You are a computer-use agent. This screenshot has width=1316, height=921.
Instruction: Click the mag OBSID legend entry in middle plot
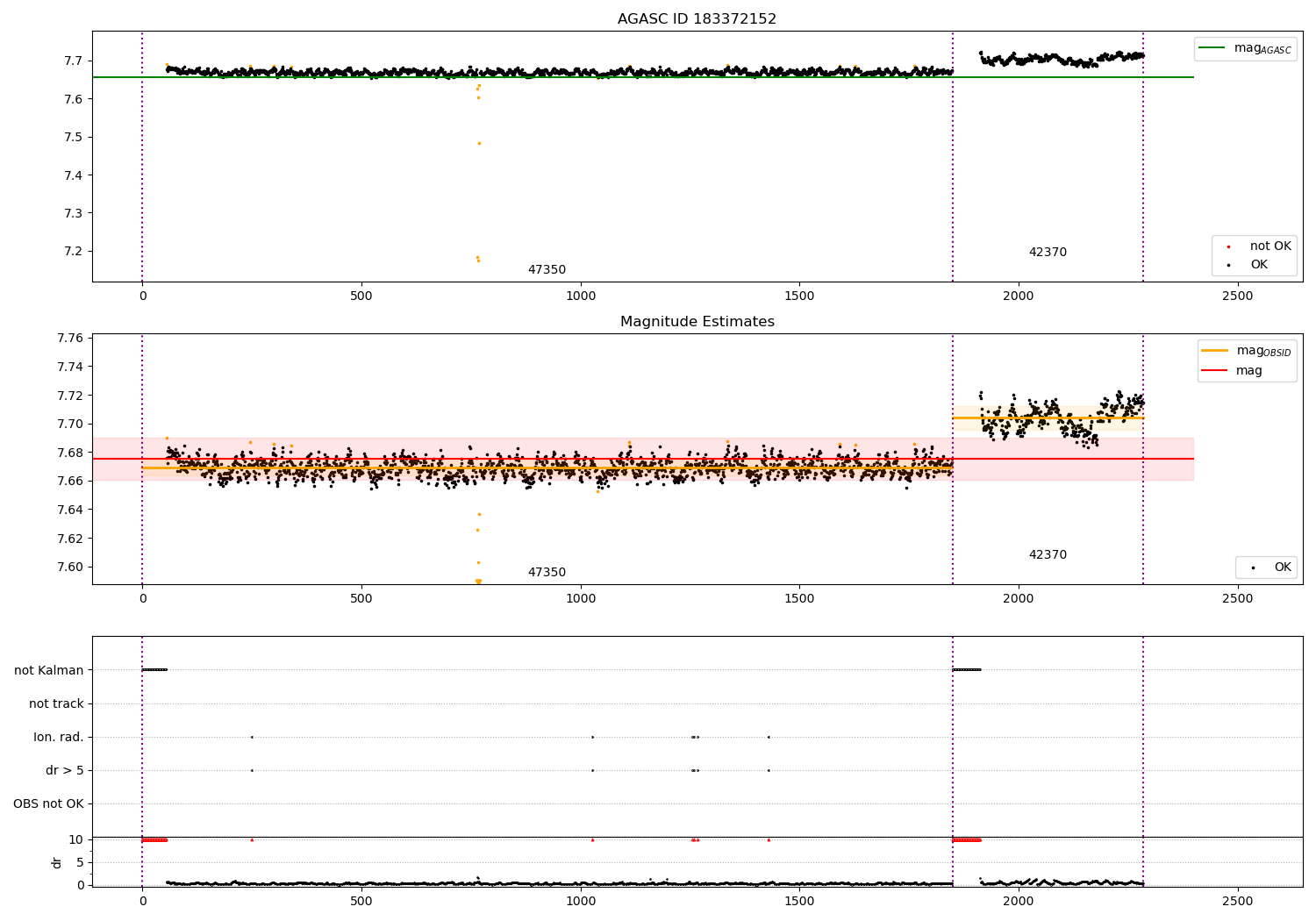click(x=1247, y=351)
